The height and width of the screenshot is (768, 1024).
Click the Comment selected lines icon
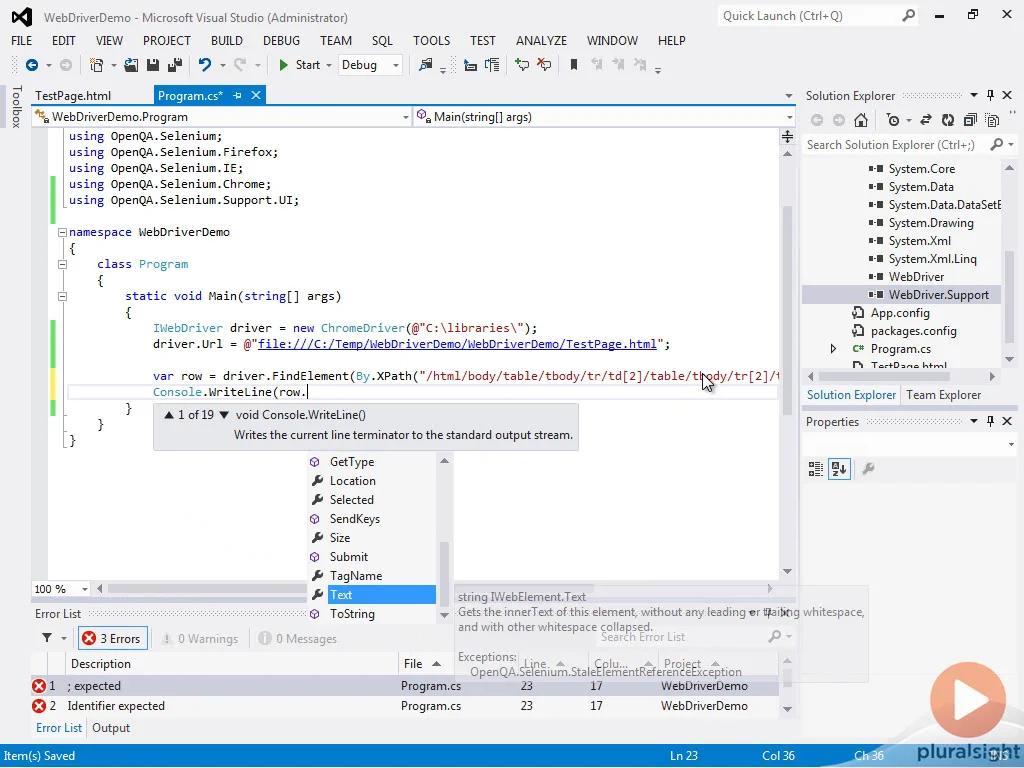click(x=522, y=65)
